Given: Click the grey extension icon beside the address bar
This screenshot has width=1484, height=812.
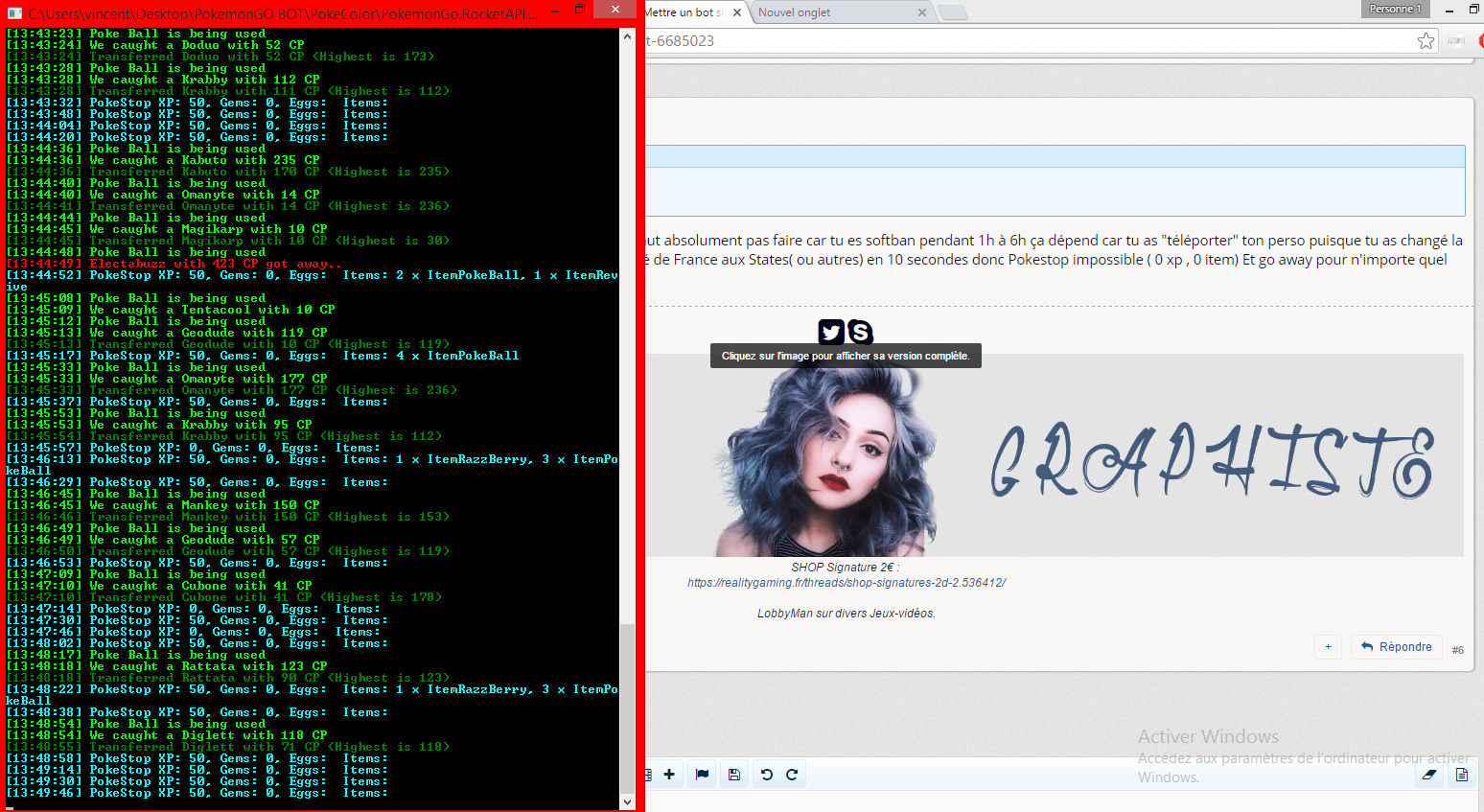Looking at the screenshot, I should 1456,40.
